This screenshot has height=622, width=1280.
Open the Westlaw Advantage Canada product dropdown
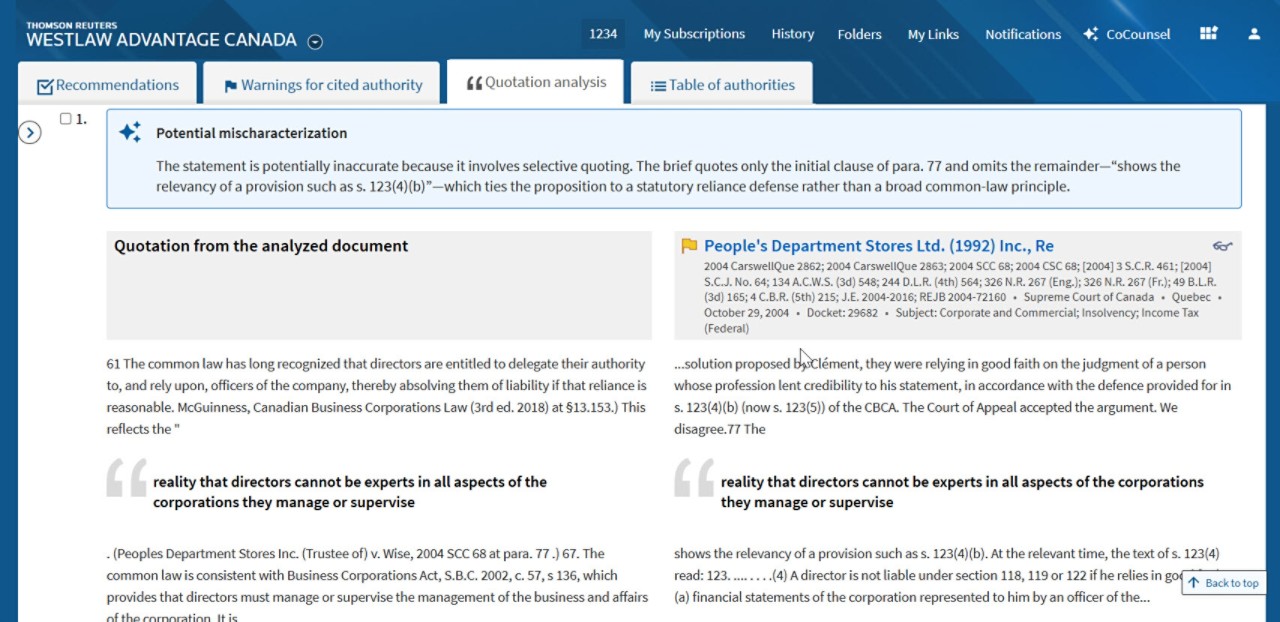point(315,42)
